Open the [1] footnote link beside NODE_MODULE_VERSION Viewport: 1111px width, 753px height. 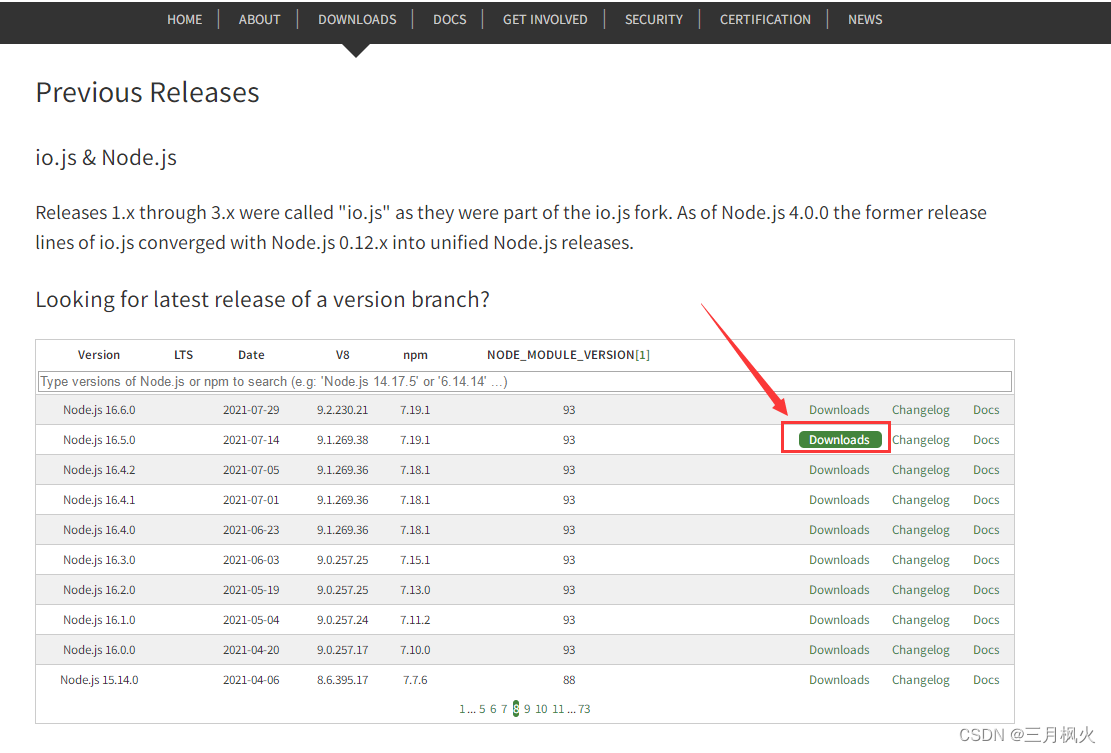tap(643, 355)
